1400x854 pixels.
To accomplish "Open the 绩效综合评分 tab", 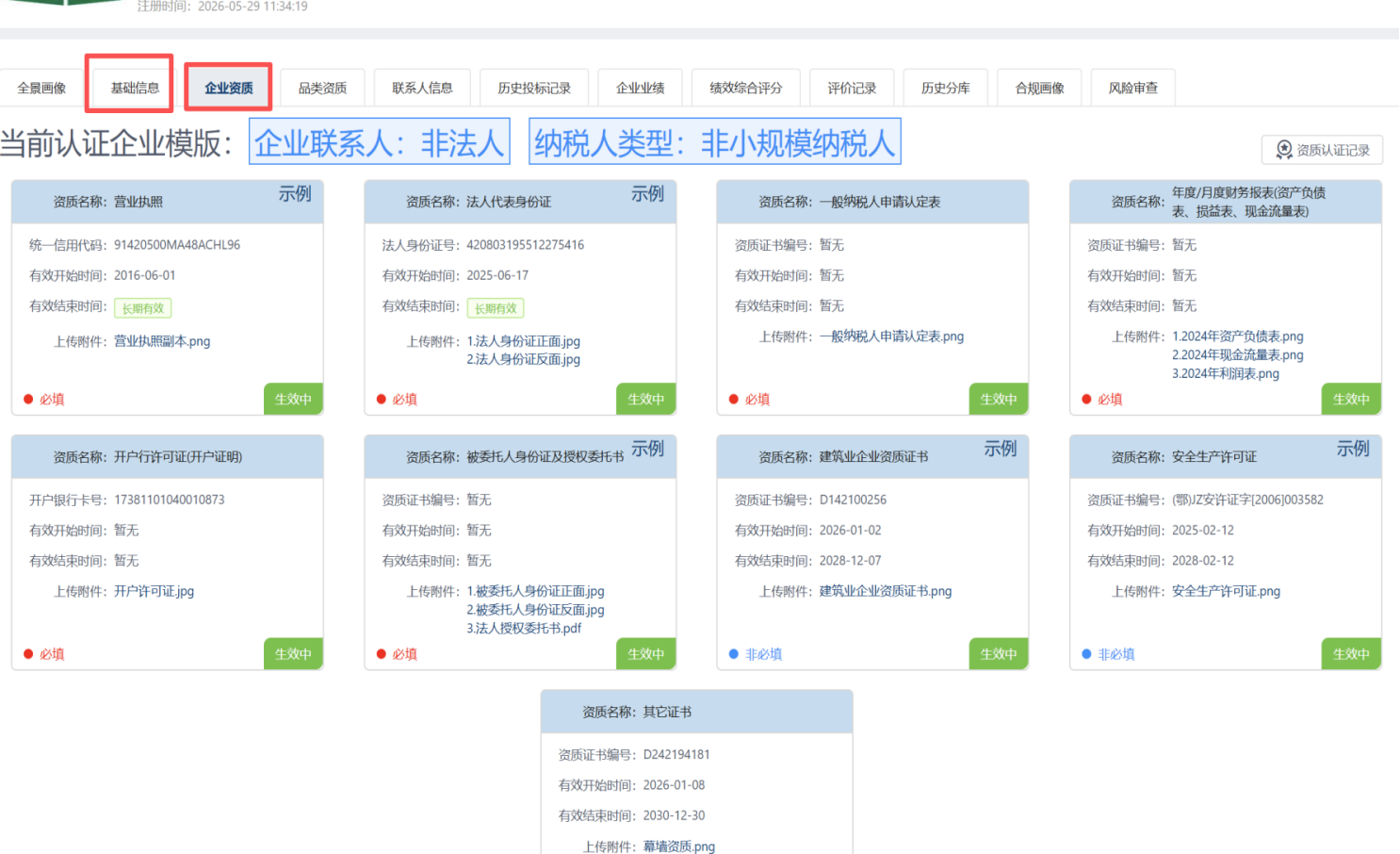I will [x=745, y=88].
